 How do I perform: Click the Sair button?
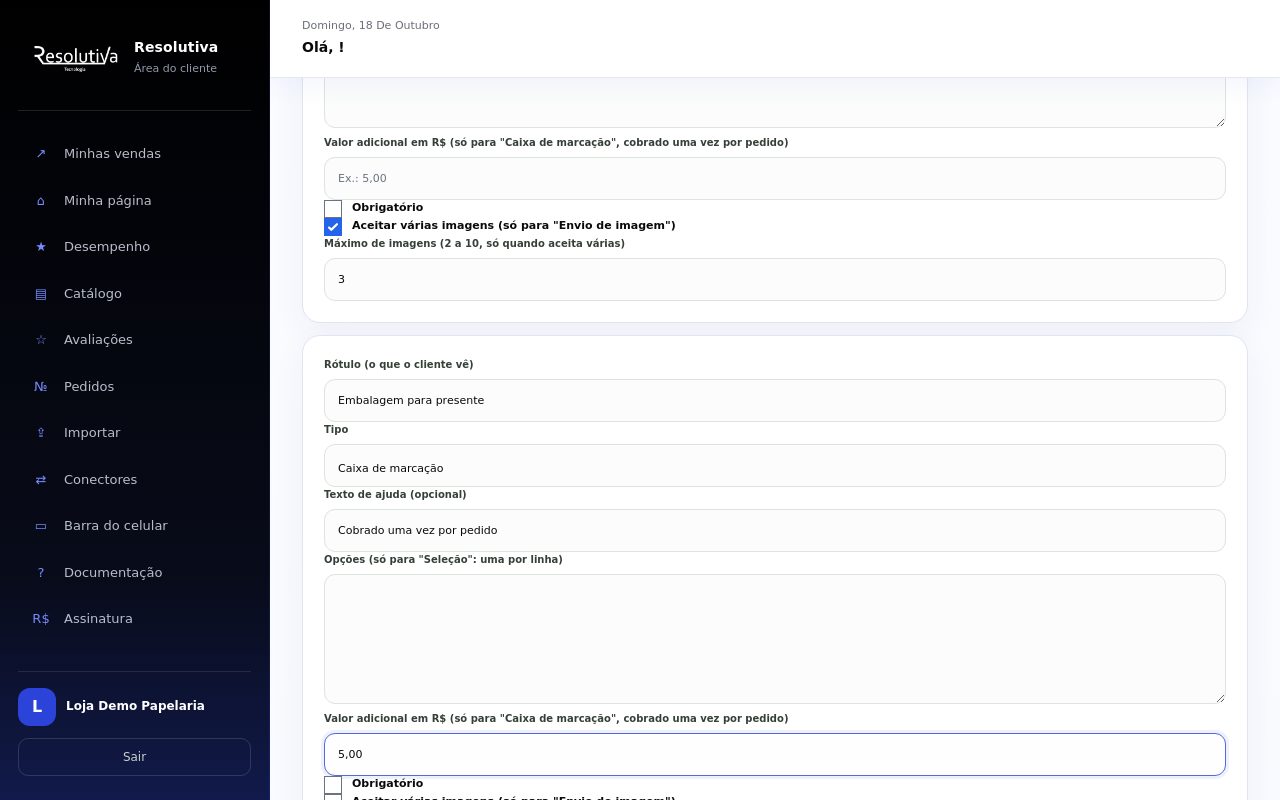coord(134,757)
